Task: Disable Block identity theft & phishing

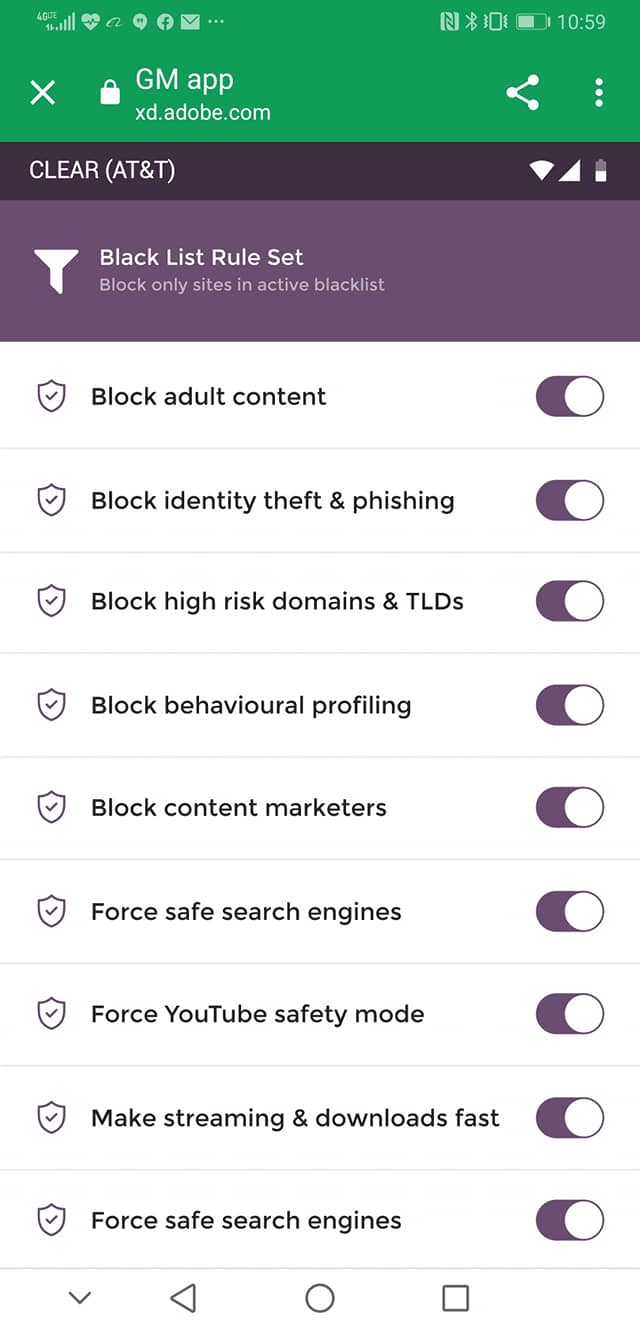Action: click(570, 500)
